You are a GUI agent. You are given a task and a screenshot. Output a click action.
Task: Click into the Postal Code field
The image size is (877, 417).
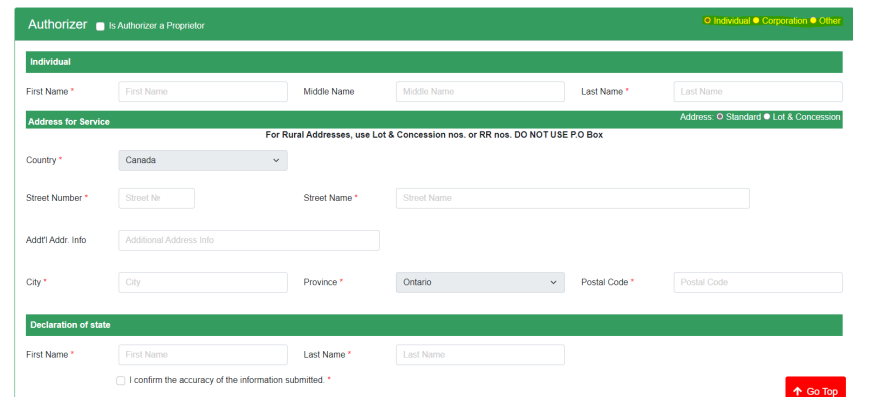758,282
